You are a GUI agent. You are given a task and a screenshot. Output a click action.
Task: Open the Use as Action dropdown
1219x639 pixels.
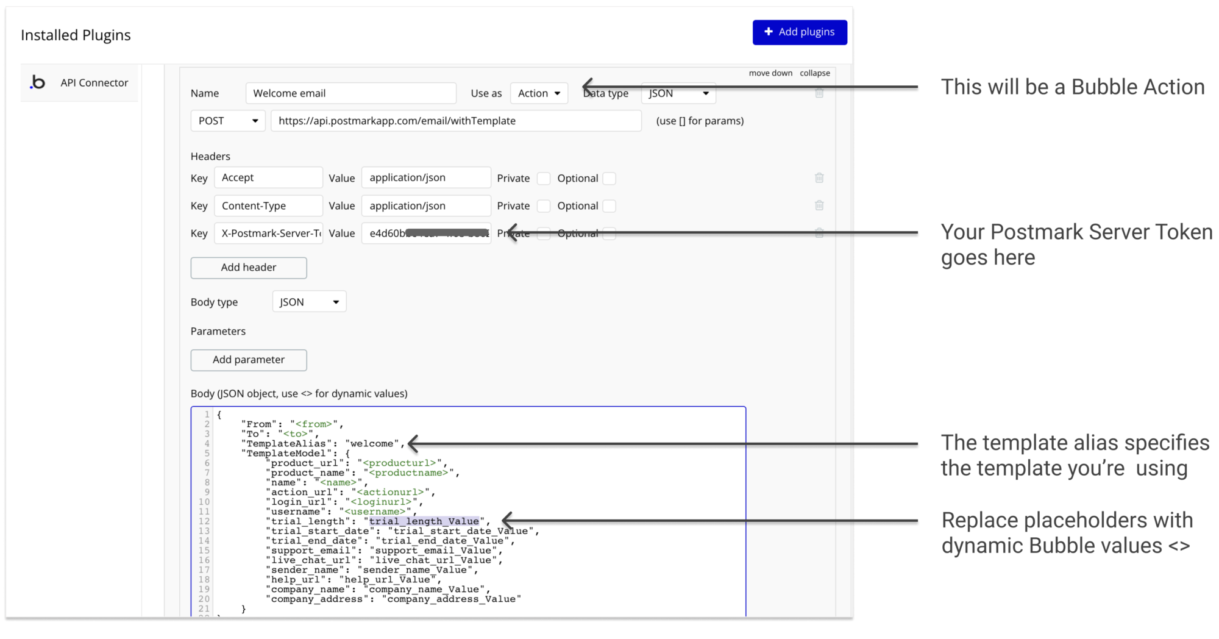538,92
